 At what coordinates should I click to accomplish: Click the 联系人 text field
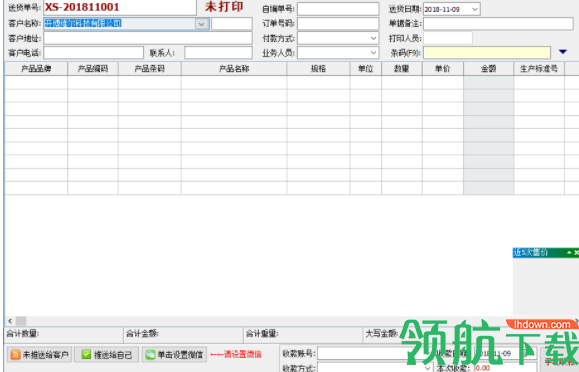click(x=218, y=53)
